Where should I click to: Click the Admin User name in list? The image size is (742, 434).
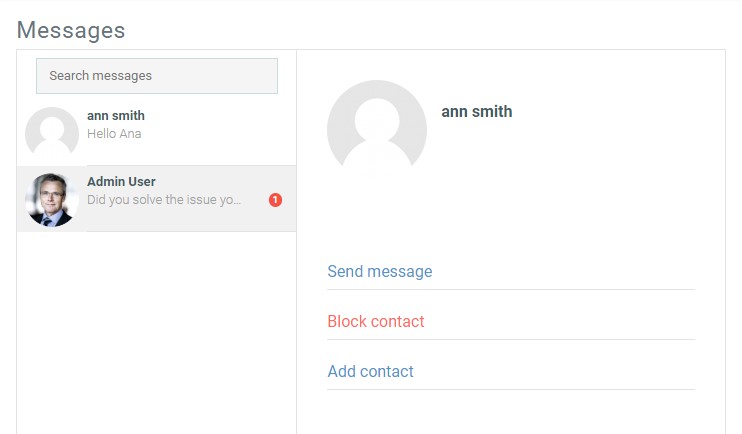click(121, 182)
